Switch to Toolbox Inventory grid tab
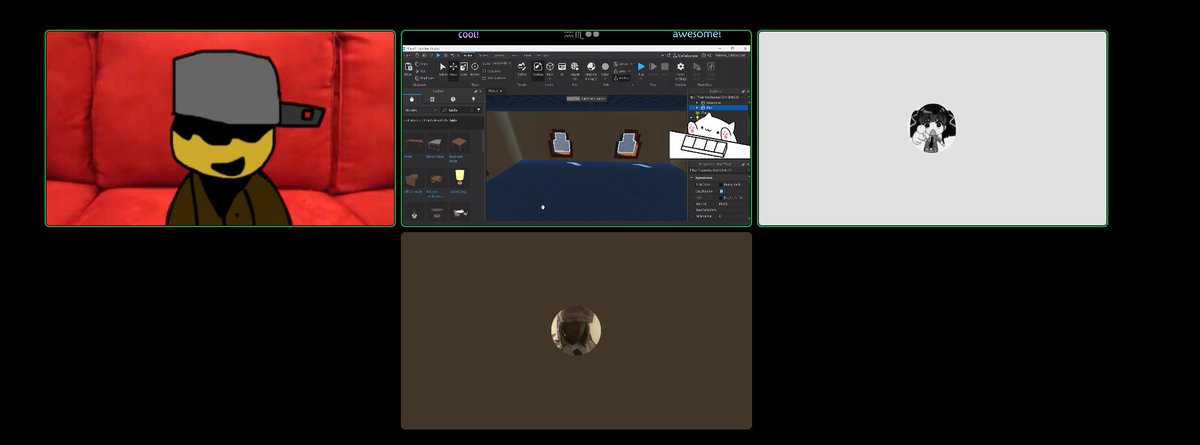1200x445 pixels. point(432,99)
